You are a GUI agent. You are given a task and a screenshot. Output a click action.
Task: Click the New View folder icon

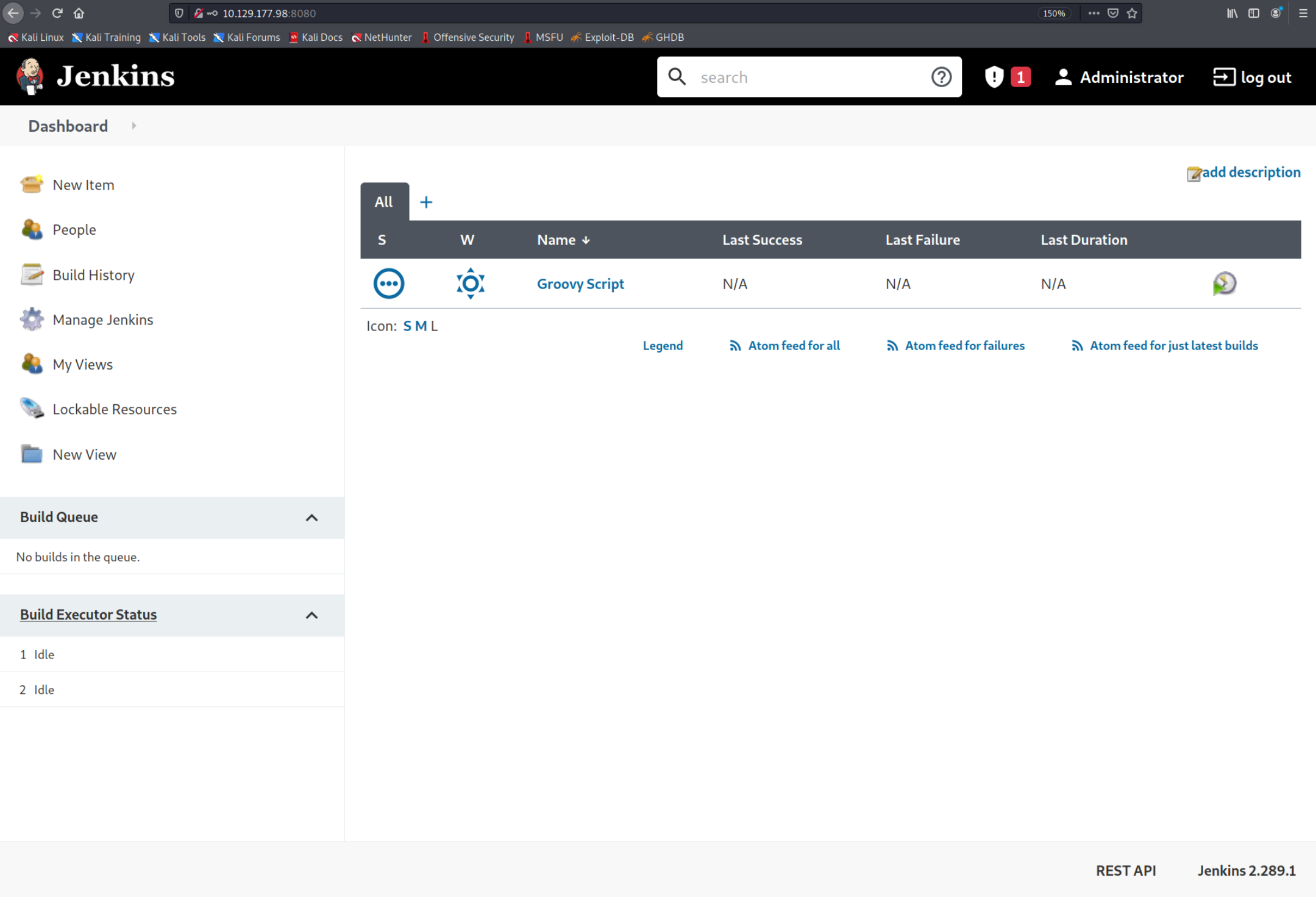coord(32,454)
